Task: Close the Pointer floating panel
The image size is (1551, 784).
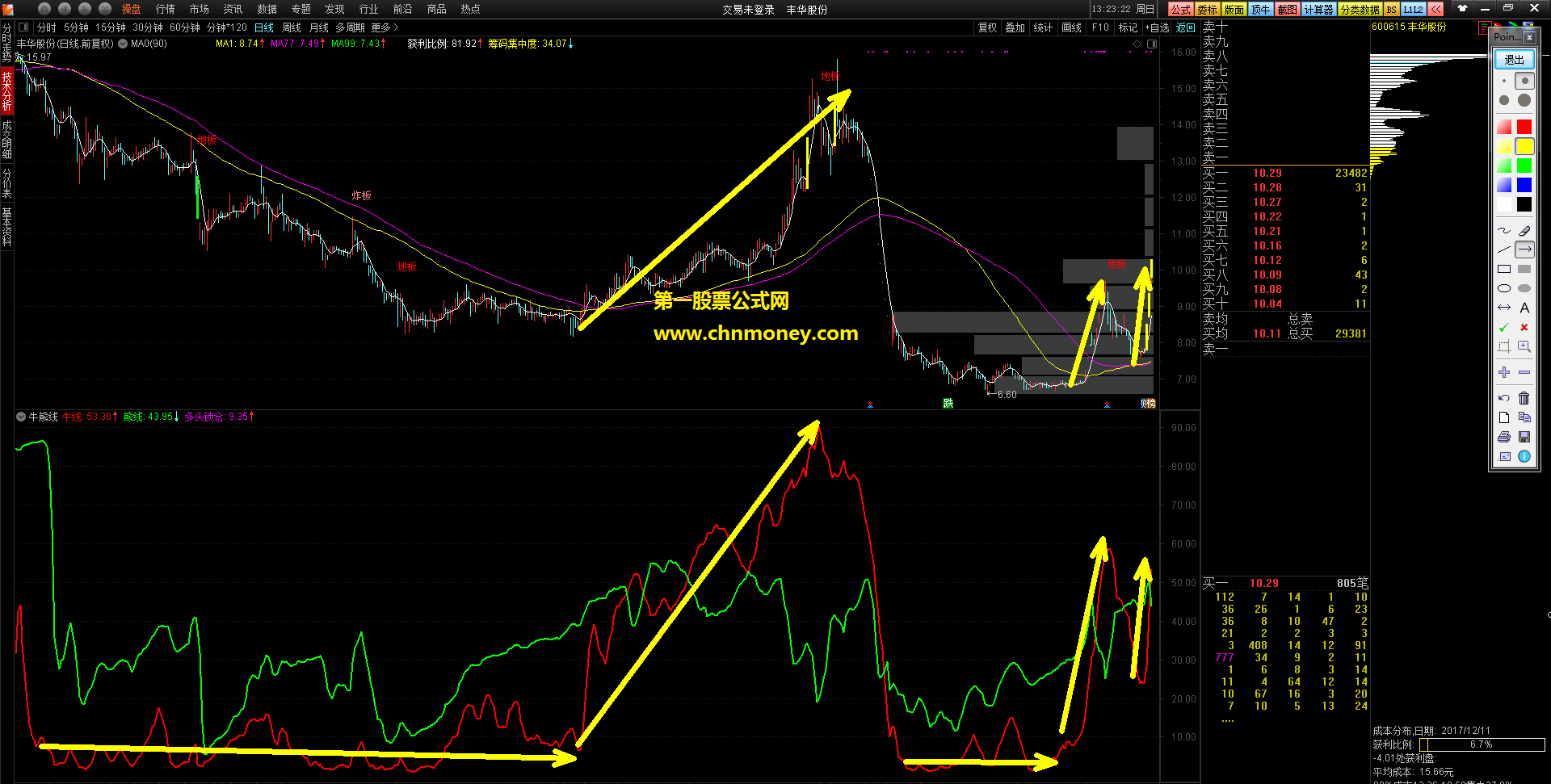Action: point(1528,37)
